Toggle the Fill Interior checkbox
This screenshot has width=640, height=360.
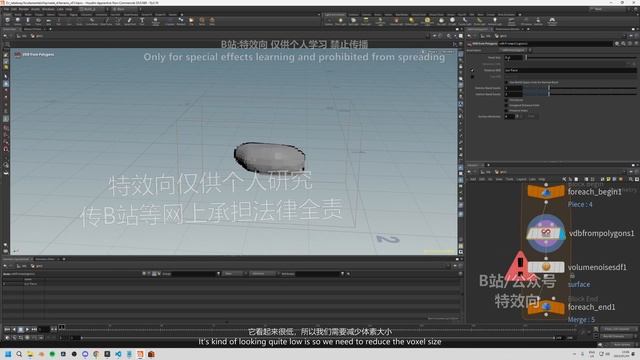pyautogui.click(x=506, y=100)
